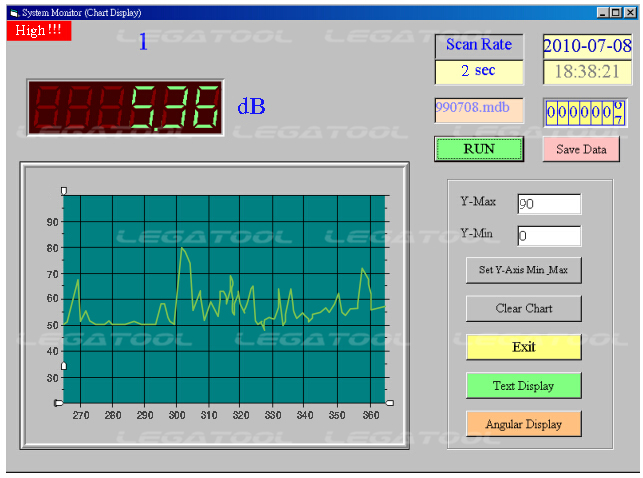Click the Y-Max label
Viewport: 643px width, 478px height.
[x=478, y=201]
